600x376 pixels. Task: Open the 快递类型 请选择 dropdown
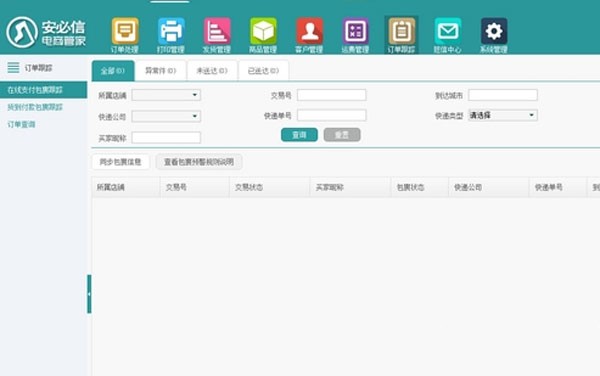[x=503, y=115]
